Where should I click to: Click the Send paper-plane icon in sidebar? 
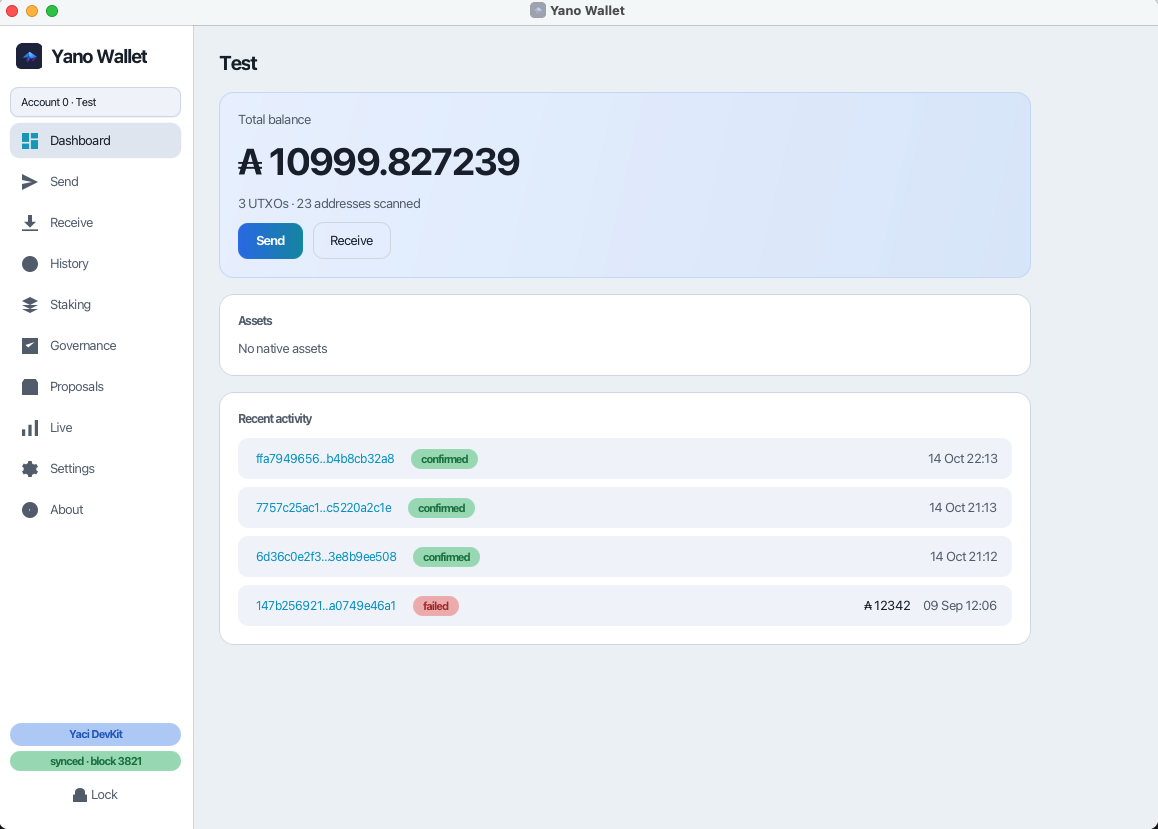tap(30, 182)
